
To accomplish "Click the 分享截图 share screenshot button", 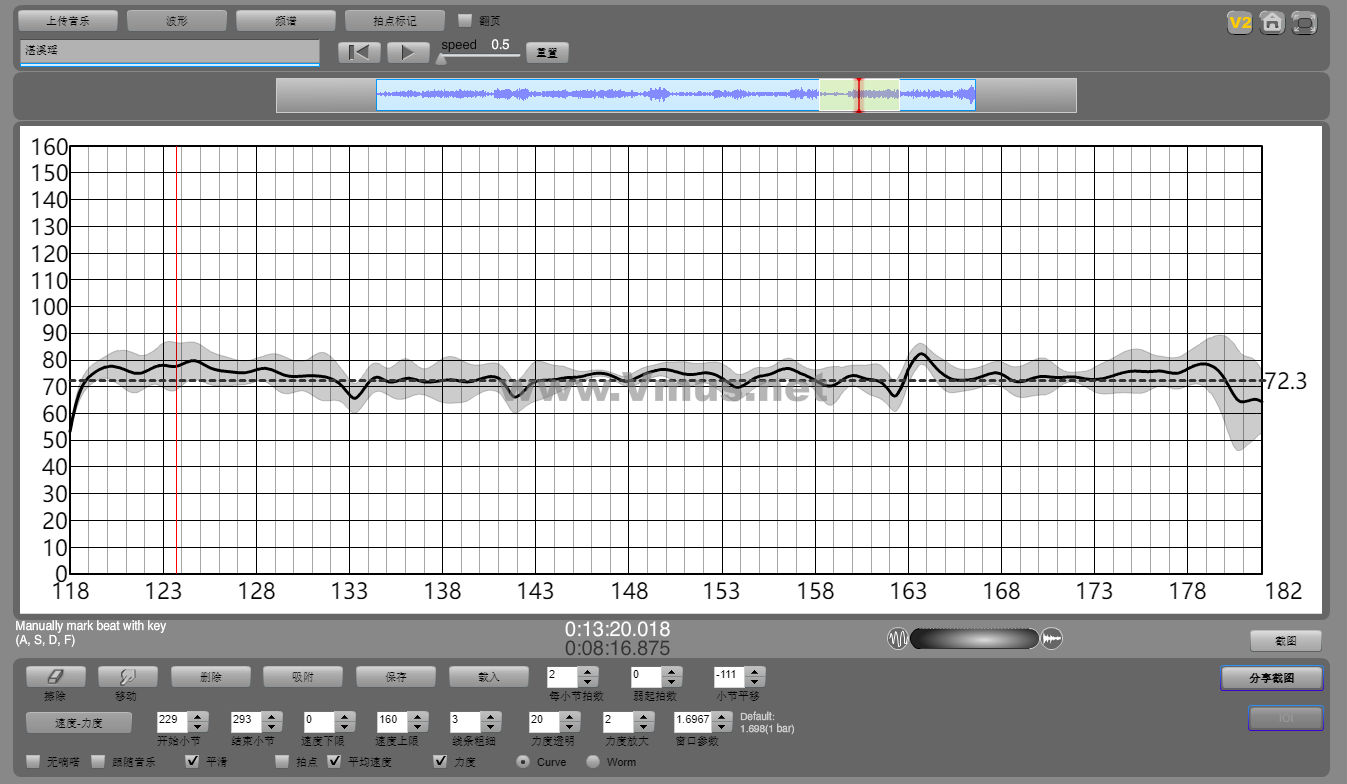I will coord(1272,678).
